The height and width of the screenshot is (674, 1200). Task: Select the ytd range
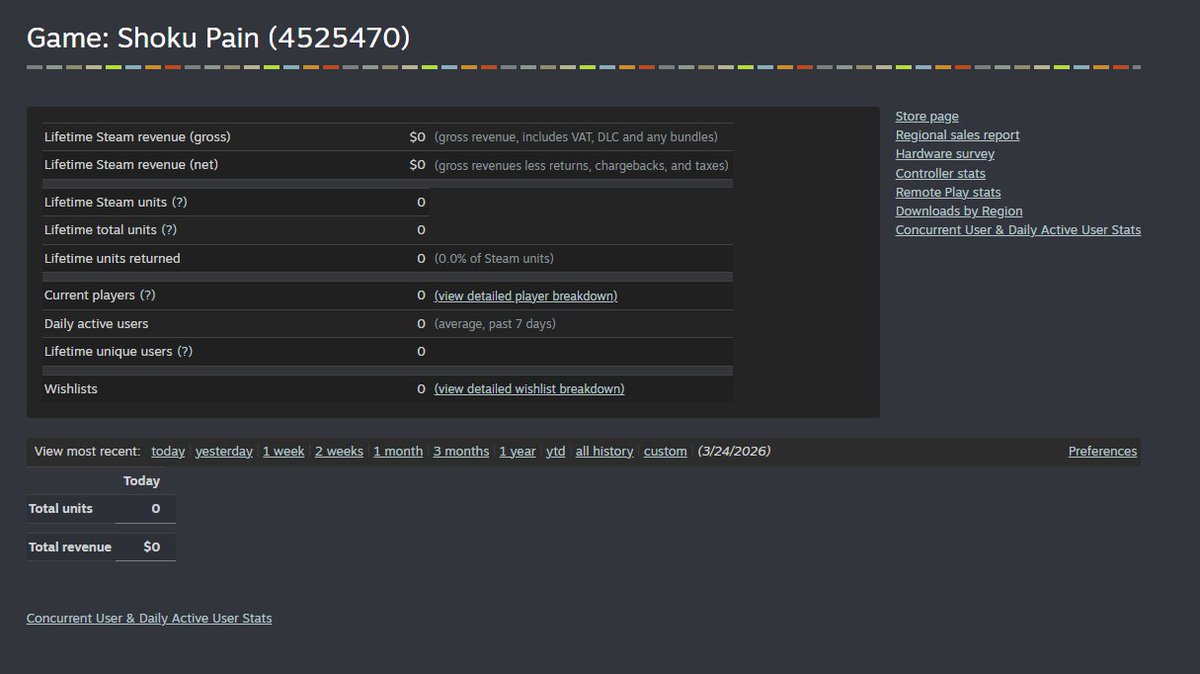(556, 451)
